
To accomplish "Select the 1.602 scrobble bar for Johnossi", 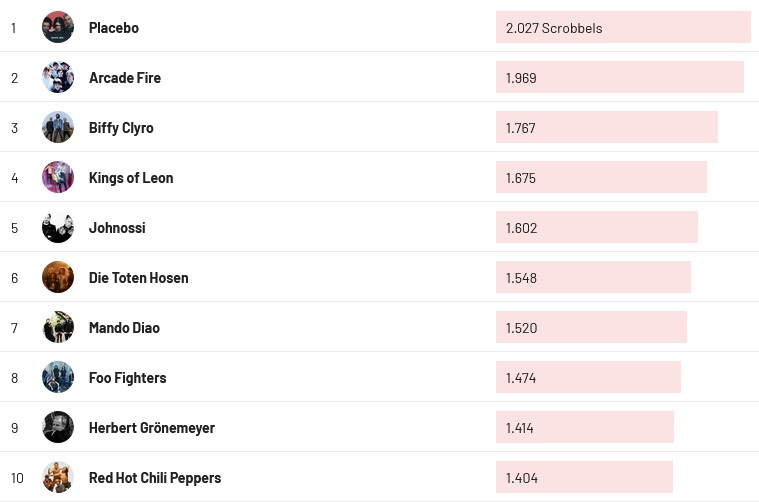I will pyautogui.click(x=596, y=228).
